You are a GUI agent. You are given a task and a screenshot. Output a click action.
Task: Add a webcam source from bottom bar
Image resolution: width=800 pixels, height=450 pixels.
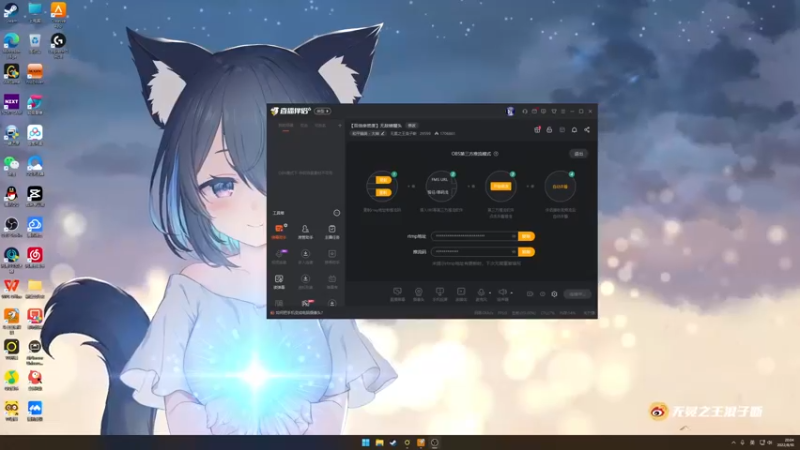point(418,294)
